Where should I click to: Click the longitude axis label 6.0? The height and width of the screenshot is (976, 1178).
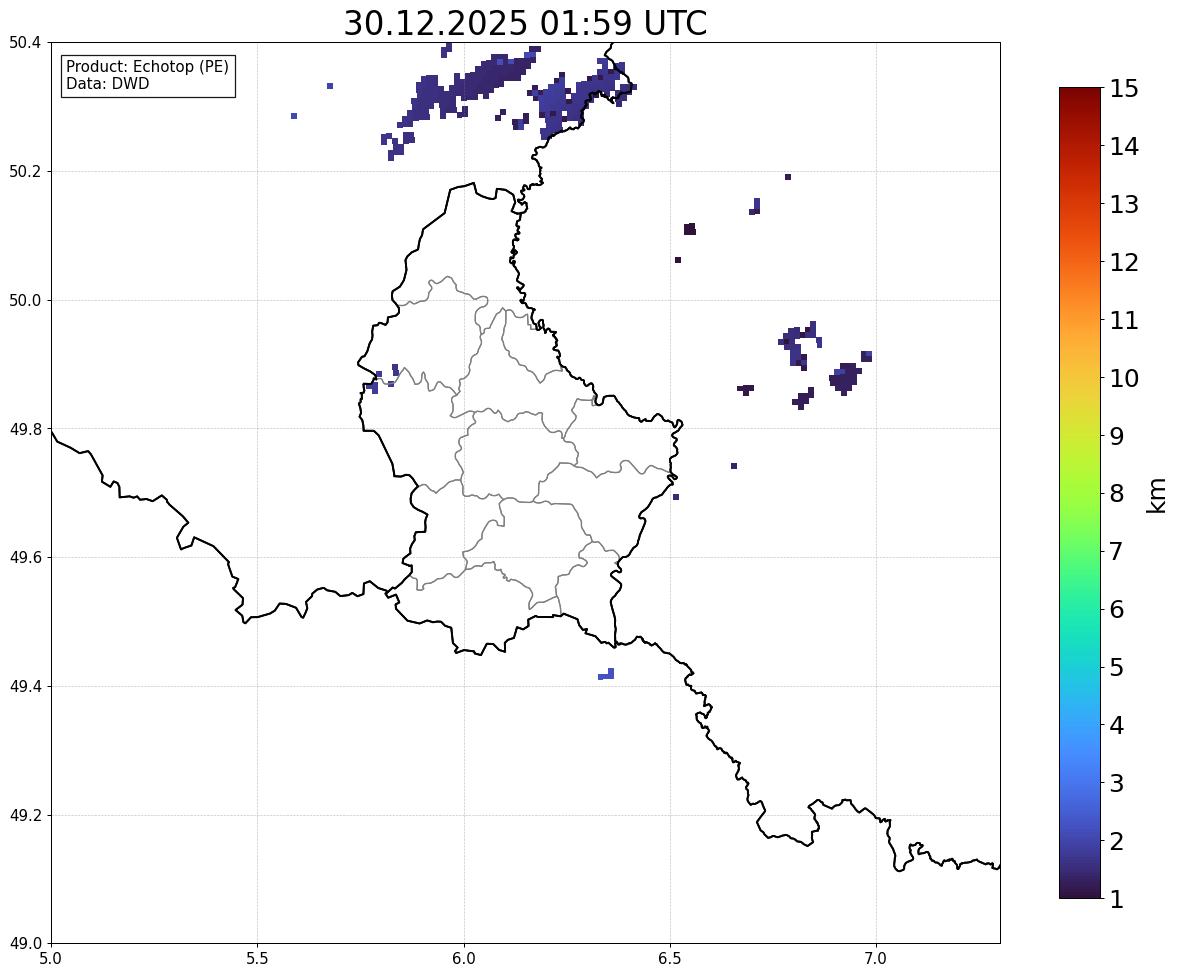click(464, 959)
